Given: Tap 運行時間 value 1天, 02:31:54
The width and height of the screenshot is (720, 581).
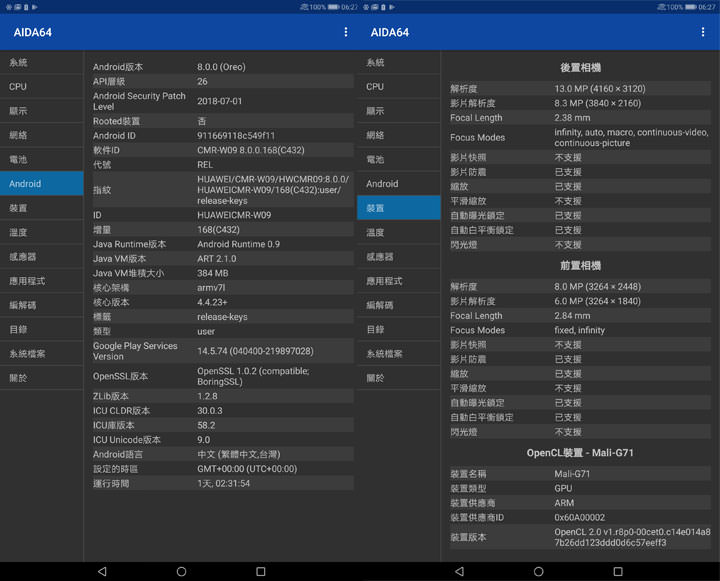Looking at the screenshot, I should pyautogui.click(x=224, y=483).
